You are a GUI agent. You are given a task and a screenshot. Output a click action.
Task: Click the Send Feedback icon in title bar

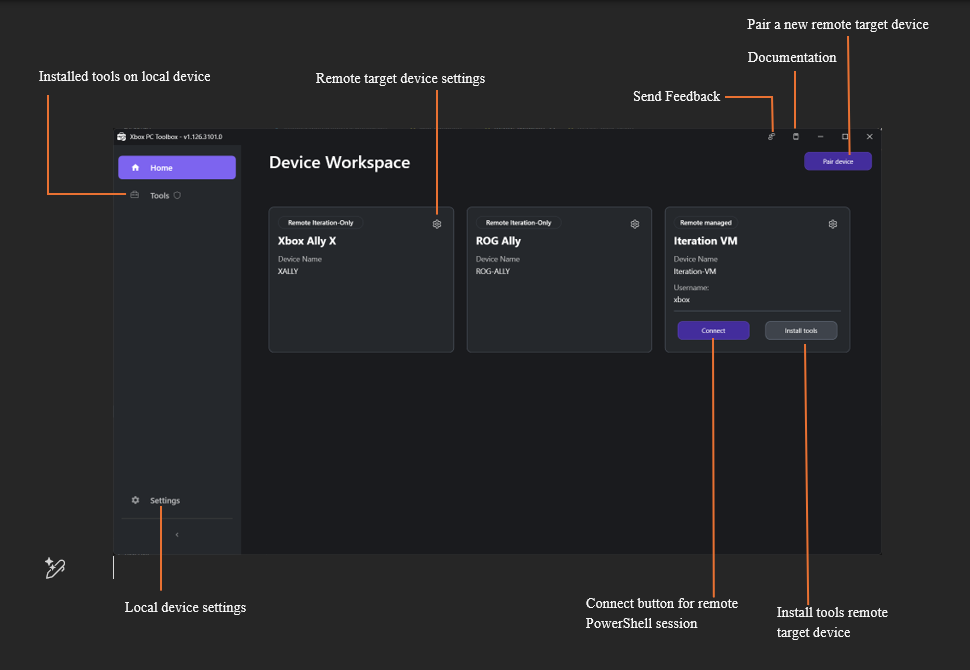771,137
